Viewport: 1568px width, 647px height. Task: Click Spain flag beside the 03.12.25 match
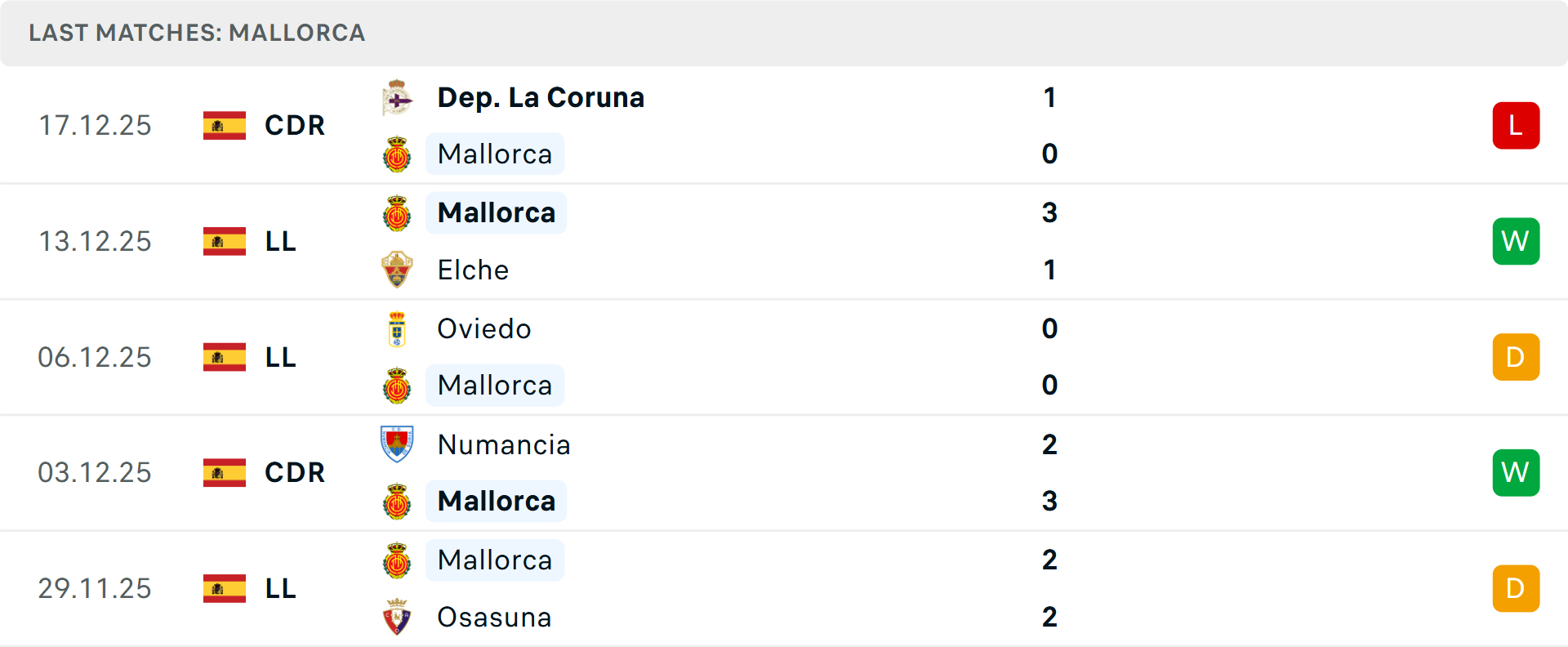click(225, 473)
